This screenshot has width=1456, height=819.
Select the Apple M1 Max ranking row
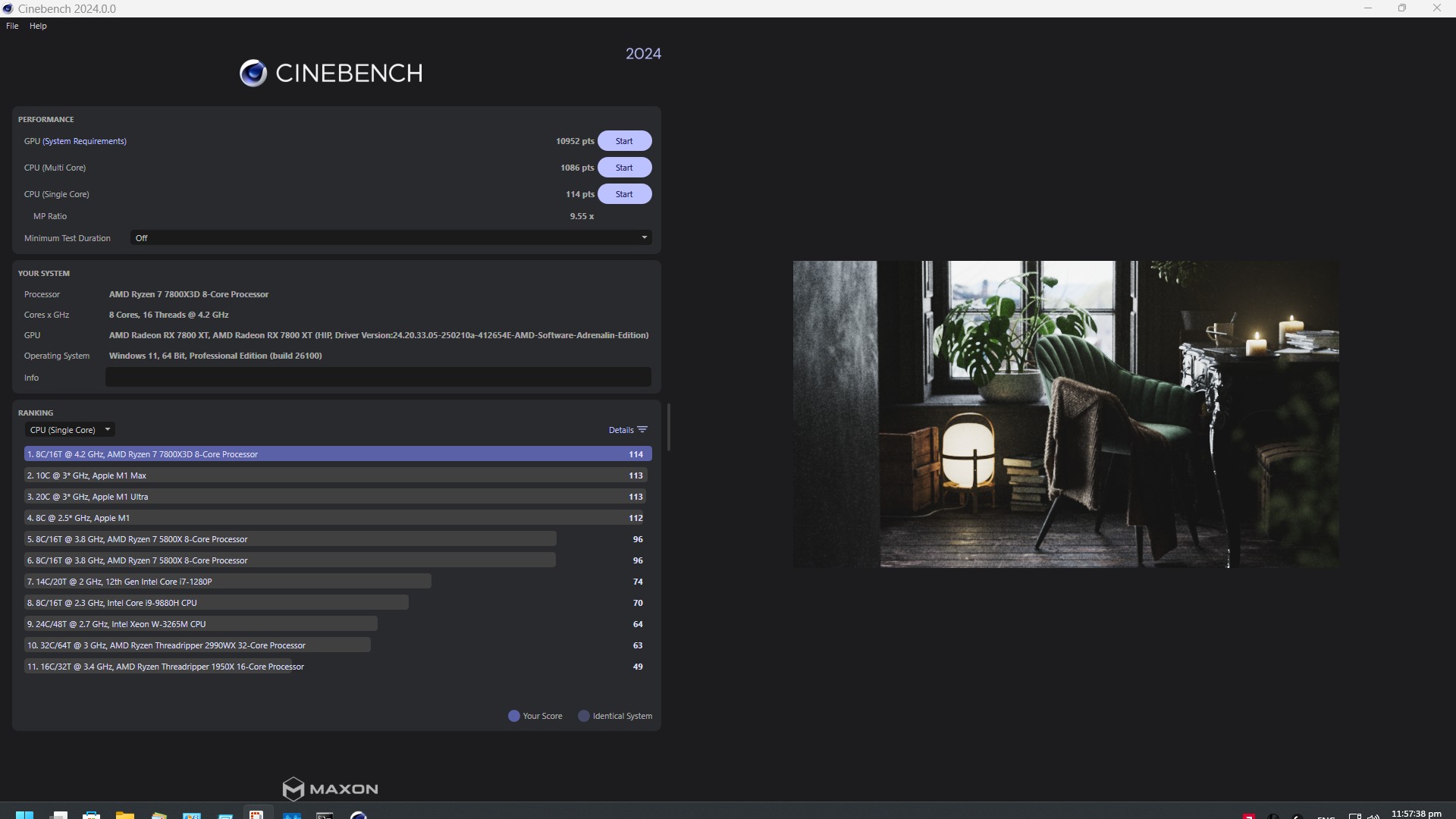[x=338, y=475]
